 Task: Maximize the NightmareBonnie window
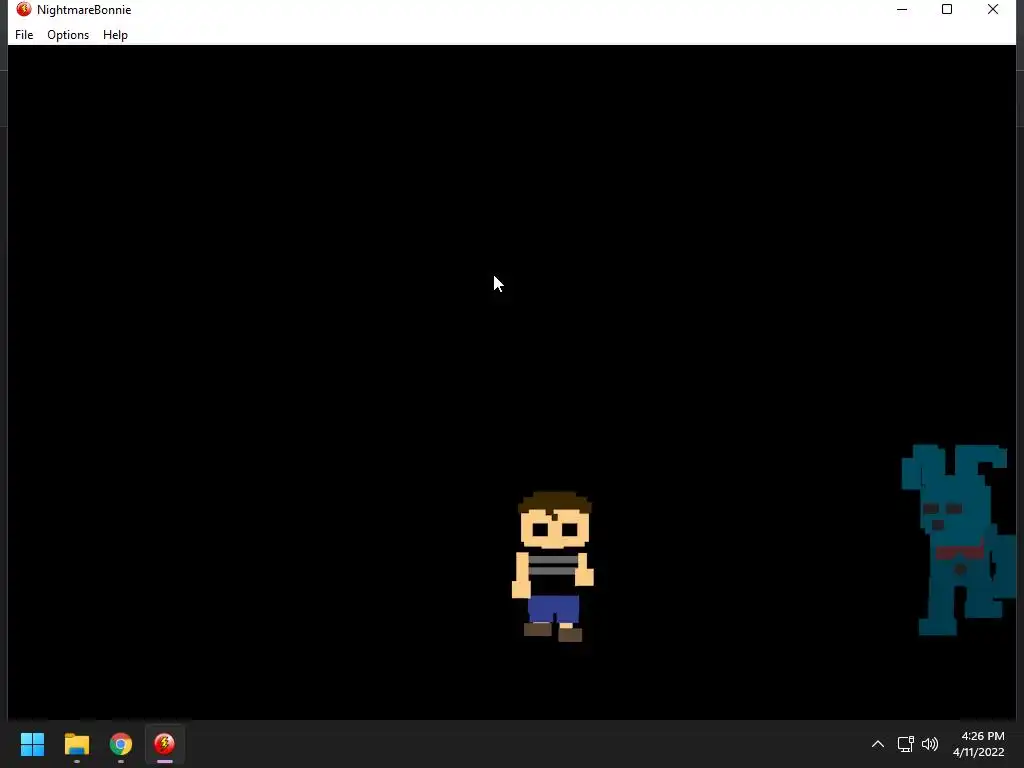(x=947, y=9)
